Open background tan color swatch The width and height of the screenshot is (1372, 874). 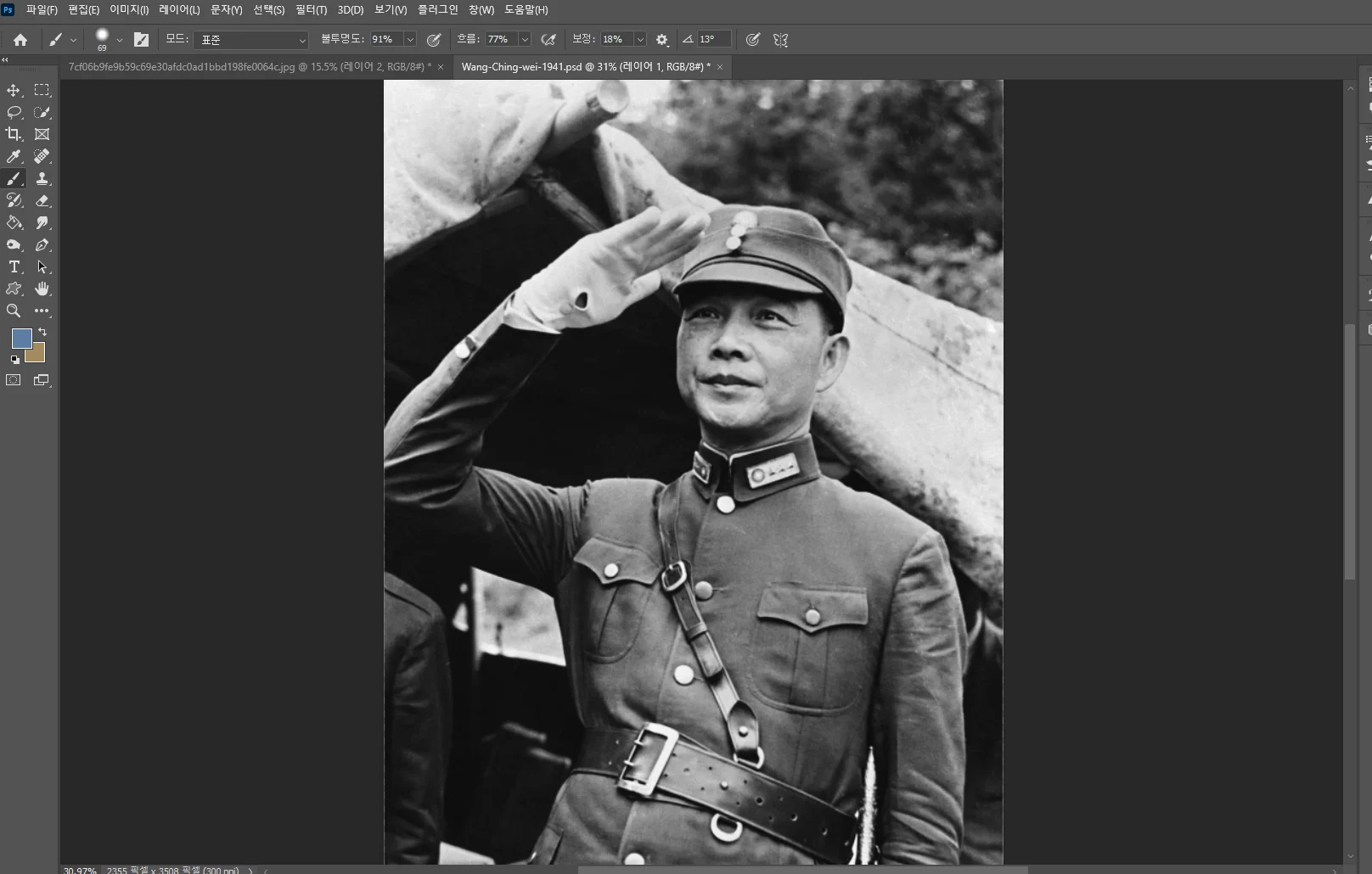pyautogui.click(x=37, y=354)
